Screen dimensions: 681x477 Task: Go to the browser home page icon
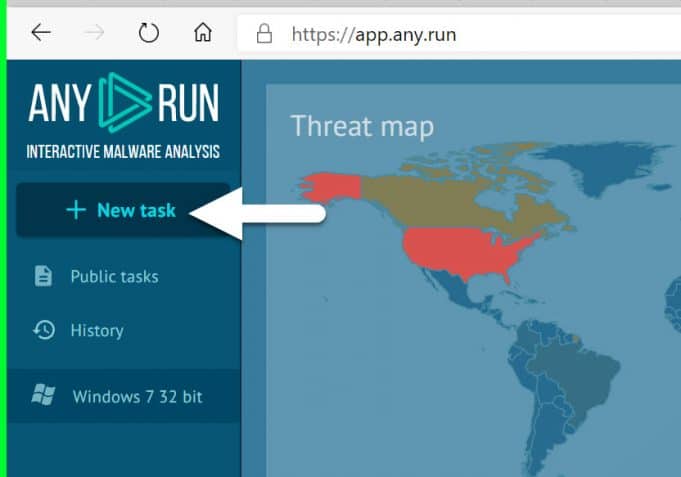pos(203,33)
